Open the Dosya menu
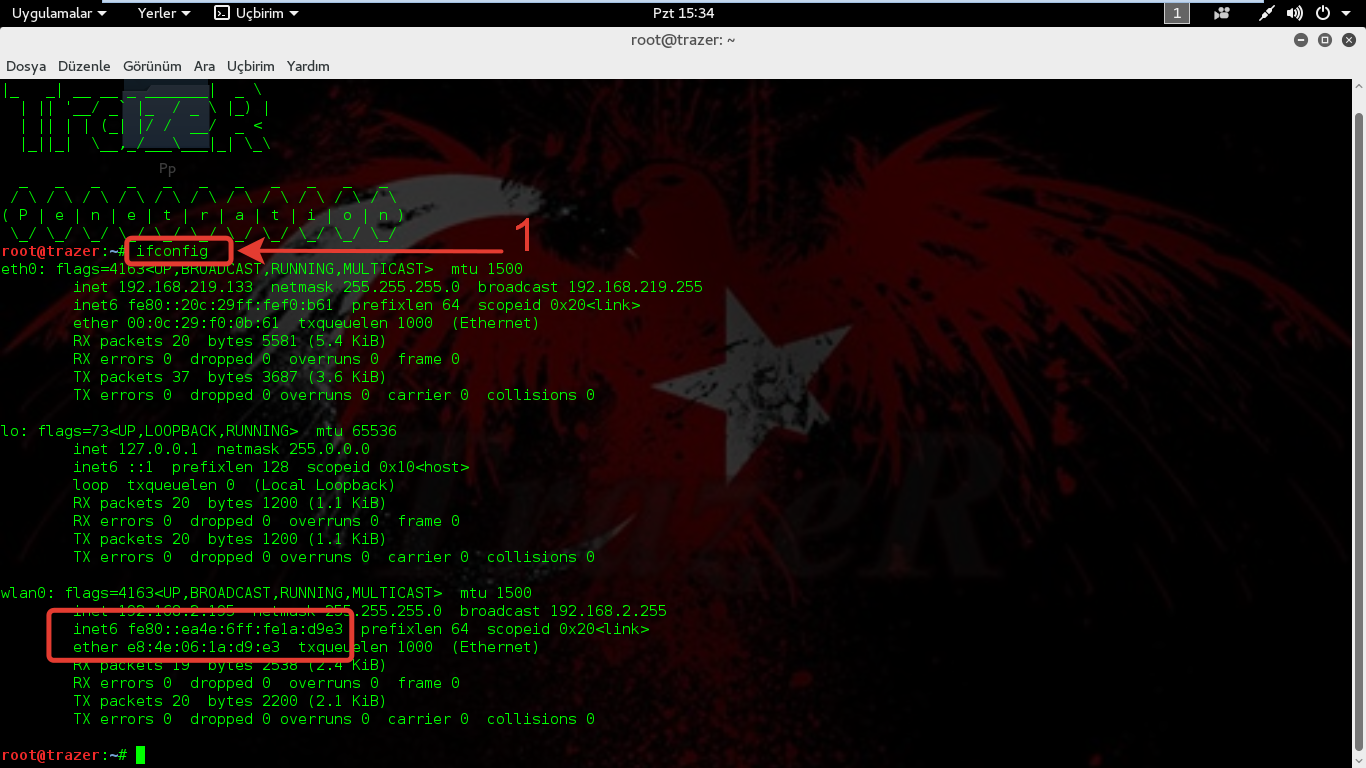This screenshot has width=1366, height=768. click(x=26, y=66)
